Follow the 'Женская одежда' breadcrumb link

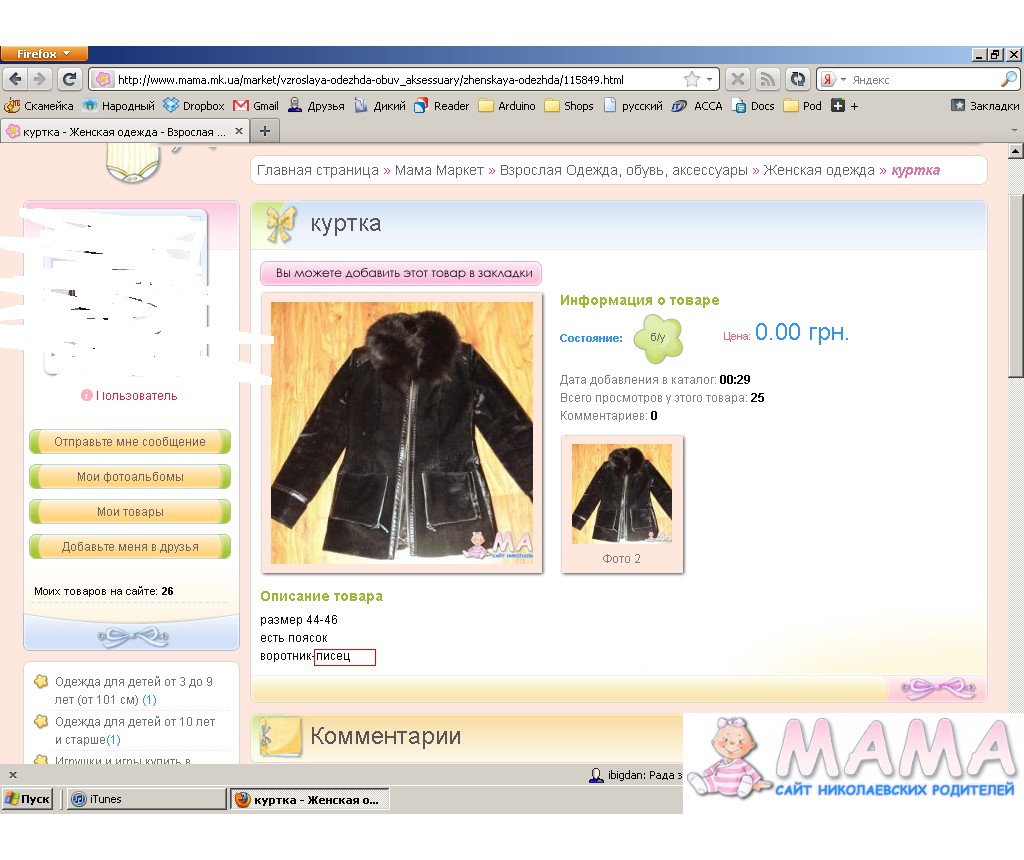(818, 170)
